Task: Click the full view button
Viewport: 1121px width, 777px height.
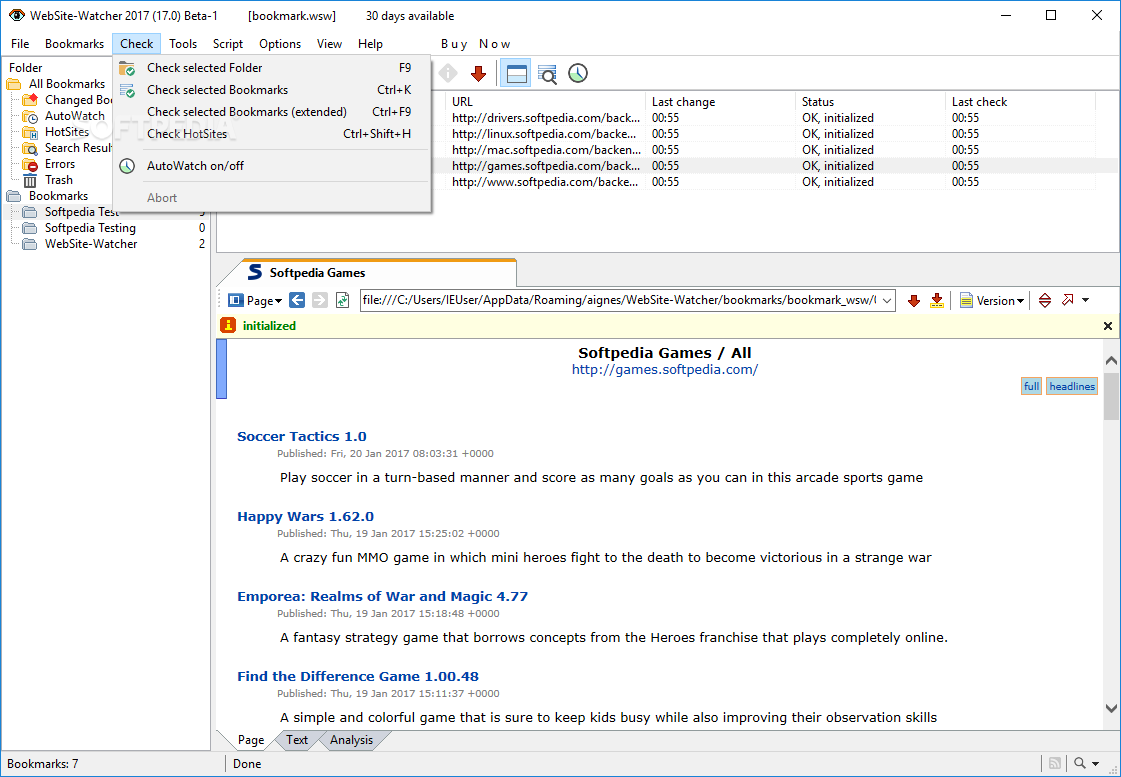Action: (x=1031, y=387)
